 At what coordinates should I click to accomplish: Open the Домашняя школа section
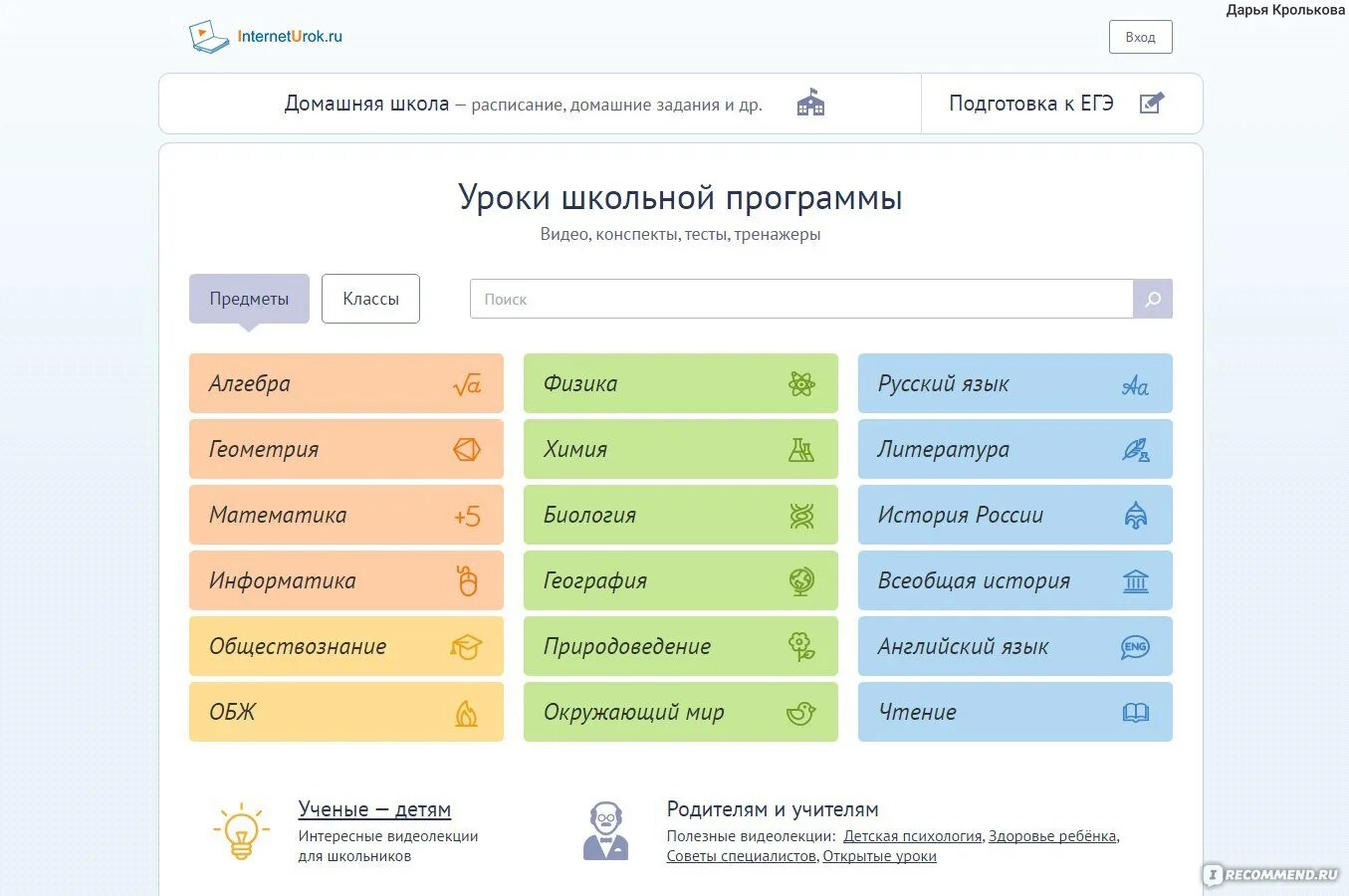541,104
